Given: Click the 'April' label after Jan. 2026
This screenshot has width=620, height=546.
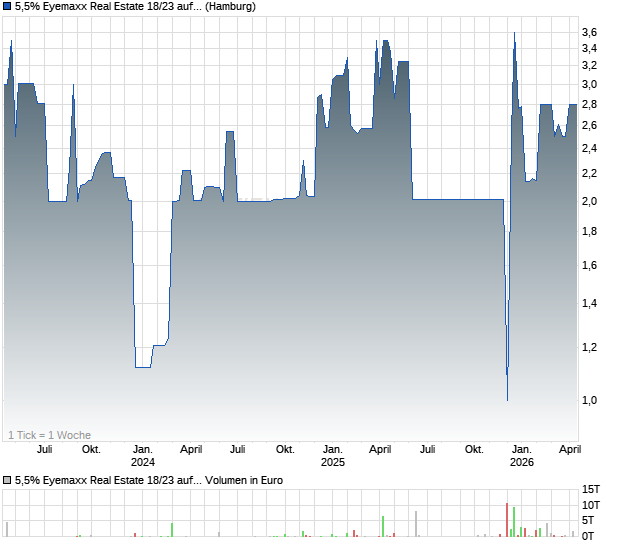Looking at the screenshot, I should (570, 450).
